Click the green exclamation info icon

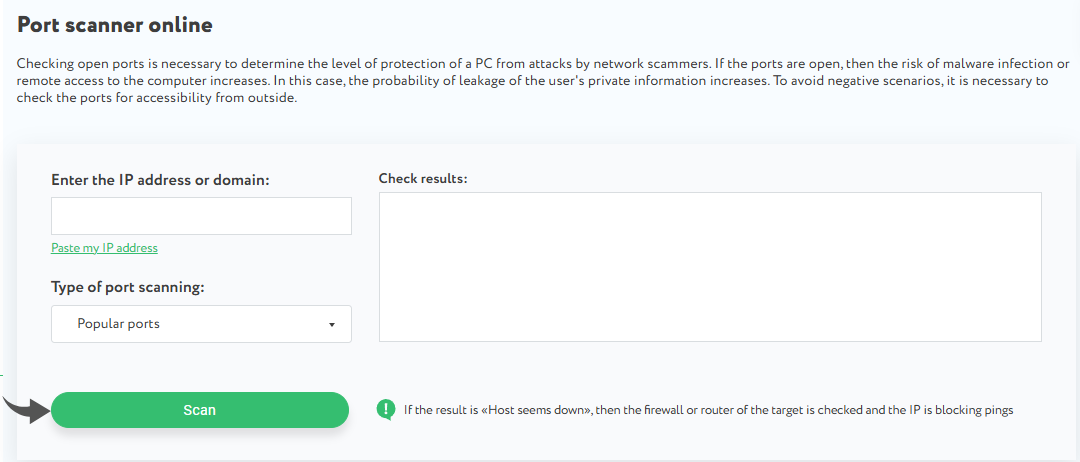[x=386, y=409]
